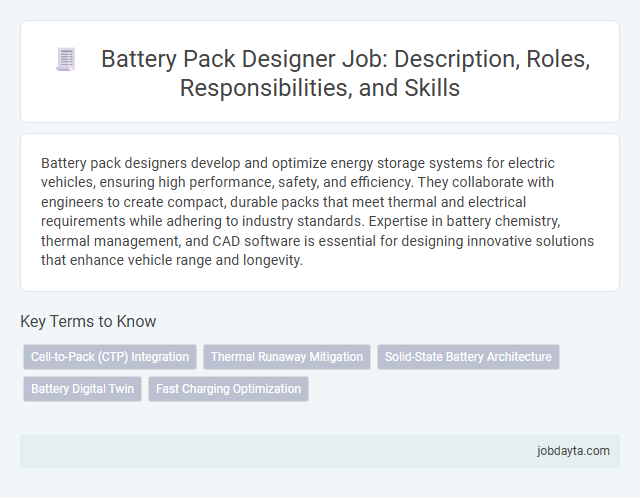Click the jobdayta.com footer text
Screen dimensions: 640x498
(x=573, y=451)
